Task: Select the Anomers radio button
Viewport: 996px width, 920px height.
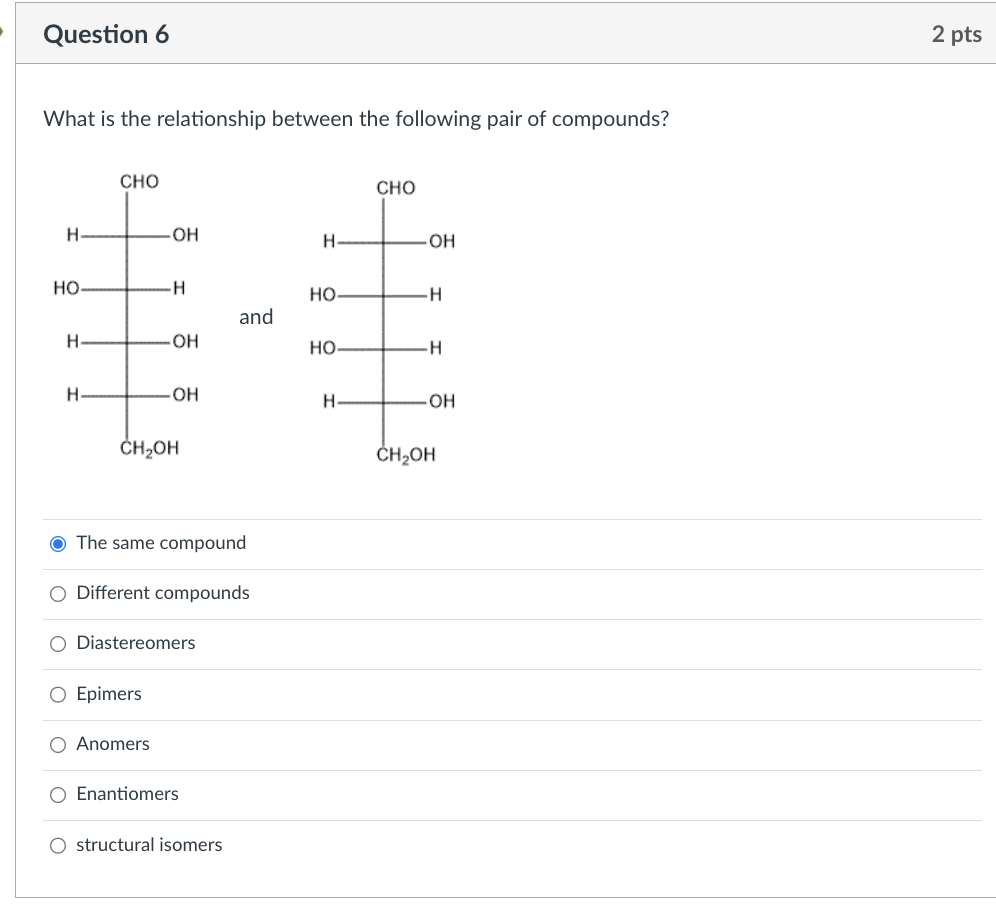Action: tap(59, 745)
